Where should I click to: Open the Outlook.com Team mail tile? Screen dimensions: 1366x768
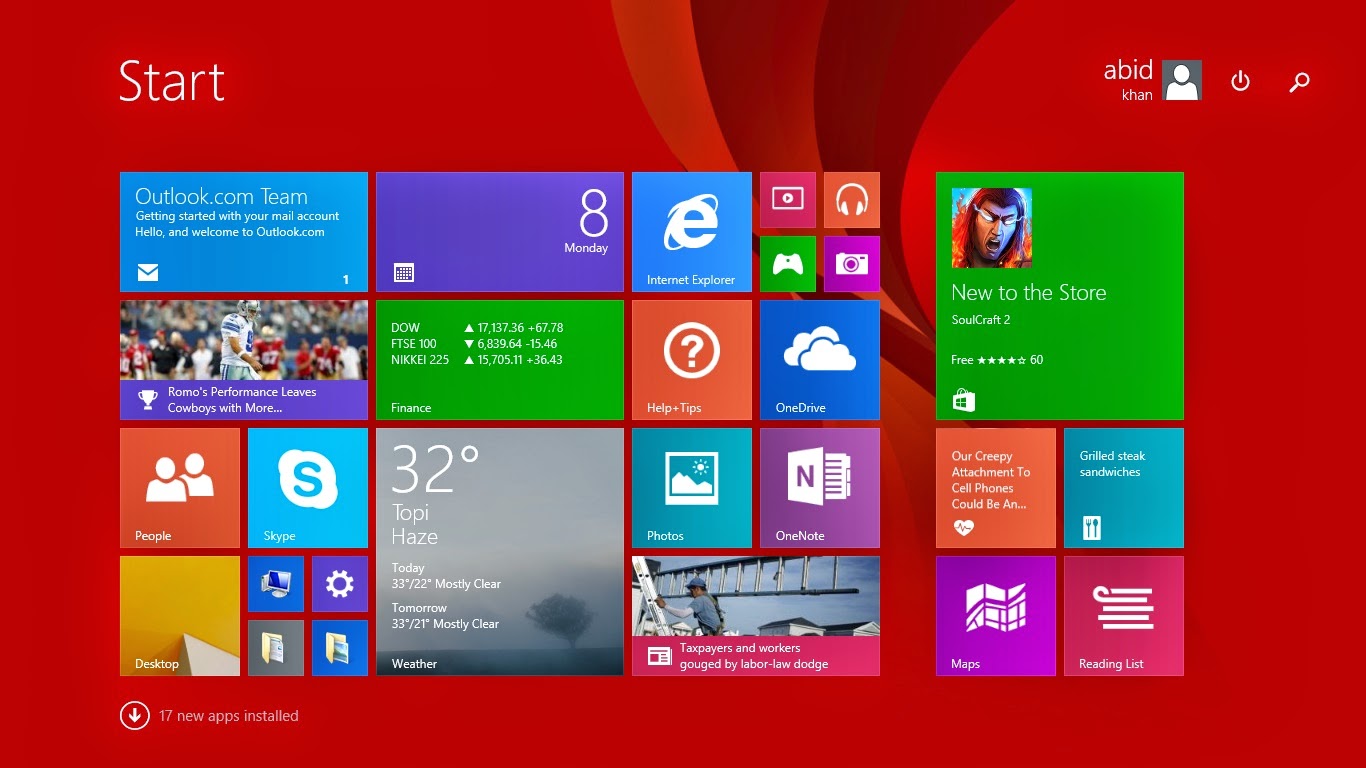(244, 232)
